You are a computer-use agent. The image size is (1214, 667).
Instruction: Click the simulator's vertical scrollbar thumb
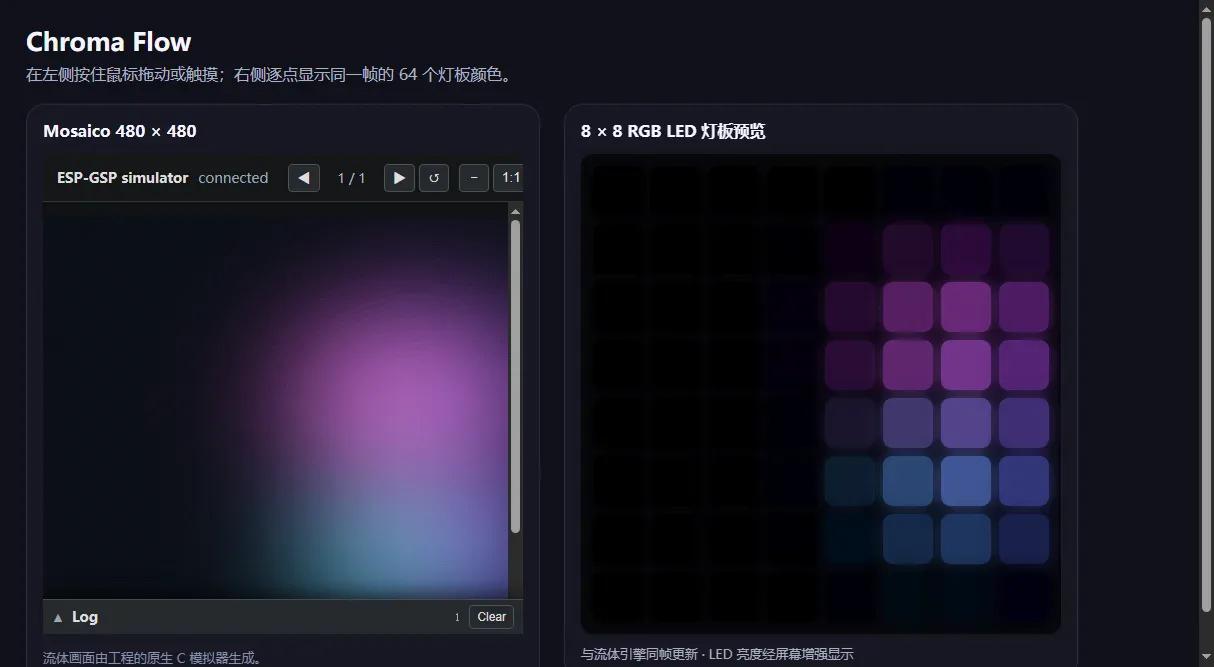pyautogui.click(x=515, y=376)
